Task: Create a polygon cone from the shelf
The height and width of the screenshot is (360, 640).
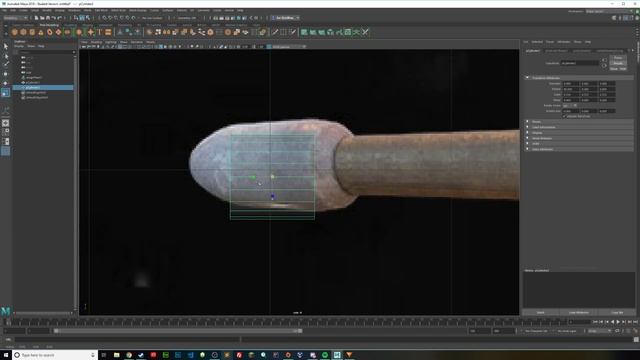Action: pyautogui.click(x=41, y=32)
